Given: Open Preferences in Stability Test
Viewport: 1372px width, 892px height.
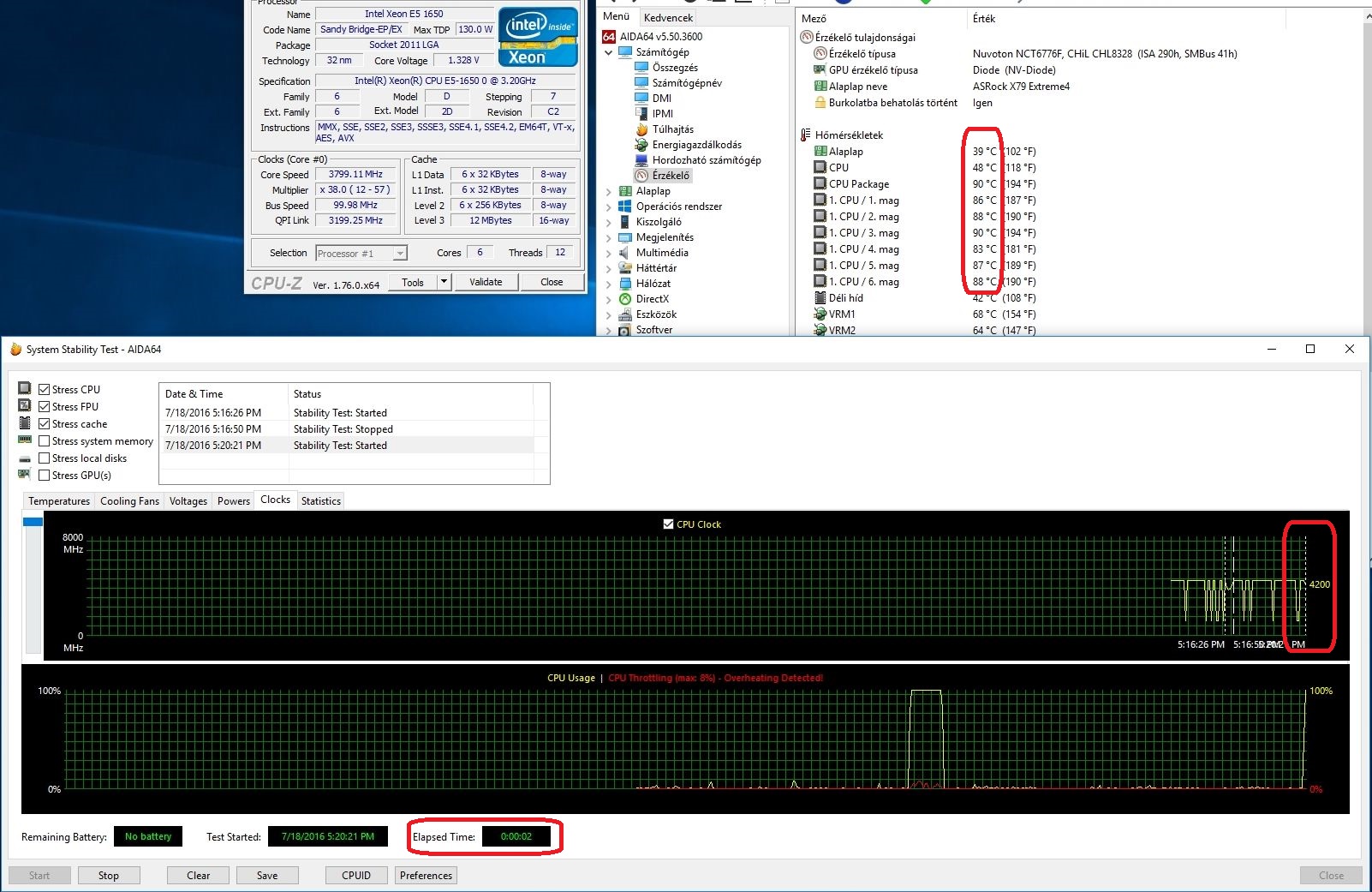Looking at the screenshot, I should 426,876.
